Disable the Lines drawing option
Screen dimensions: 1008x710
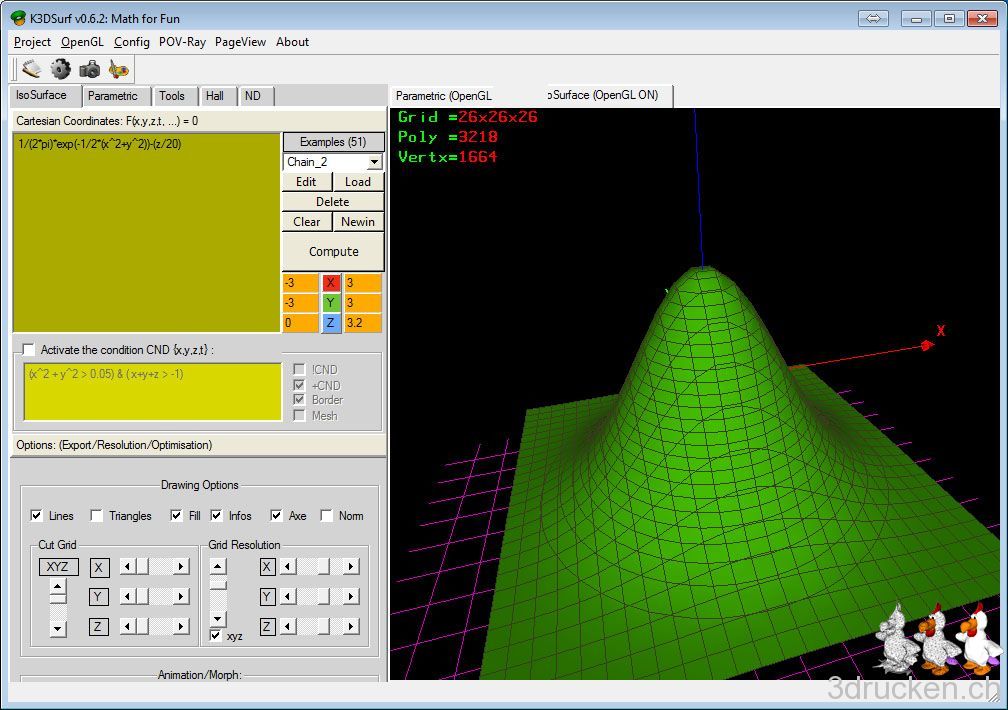click(37, 516)
